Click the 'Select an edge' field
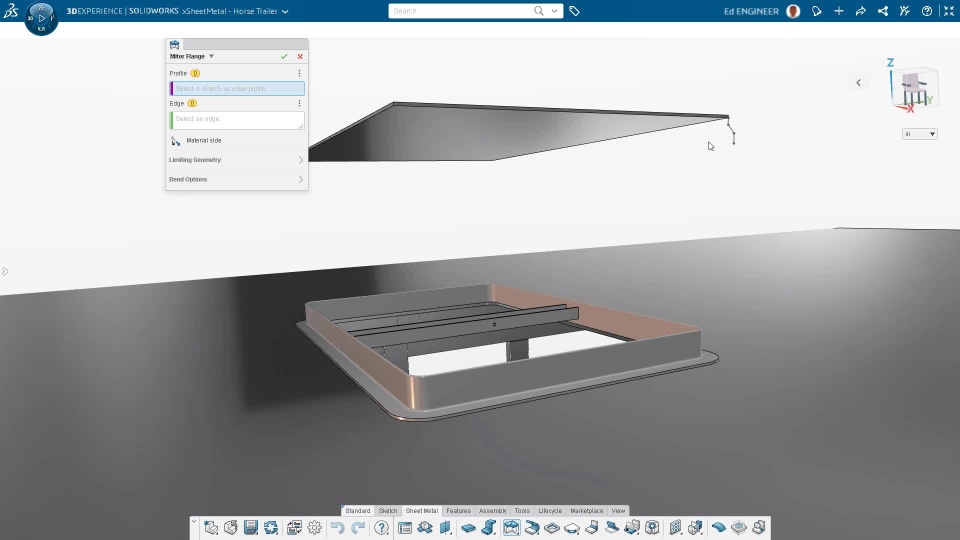The image size is (960, 540). [237, 120]
